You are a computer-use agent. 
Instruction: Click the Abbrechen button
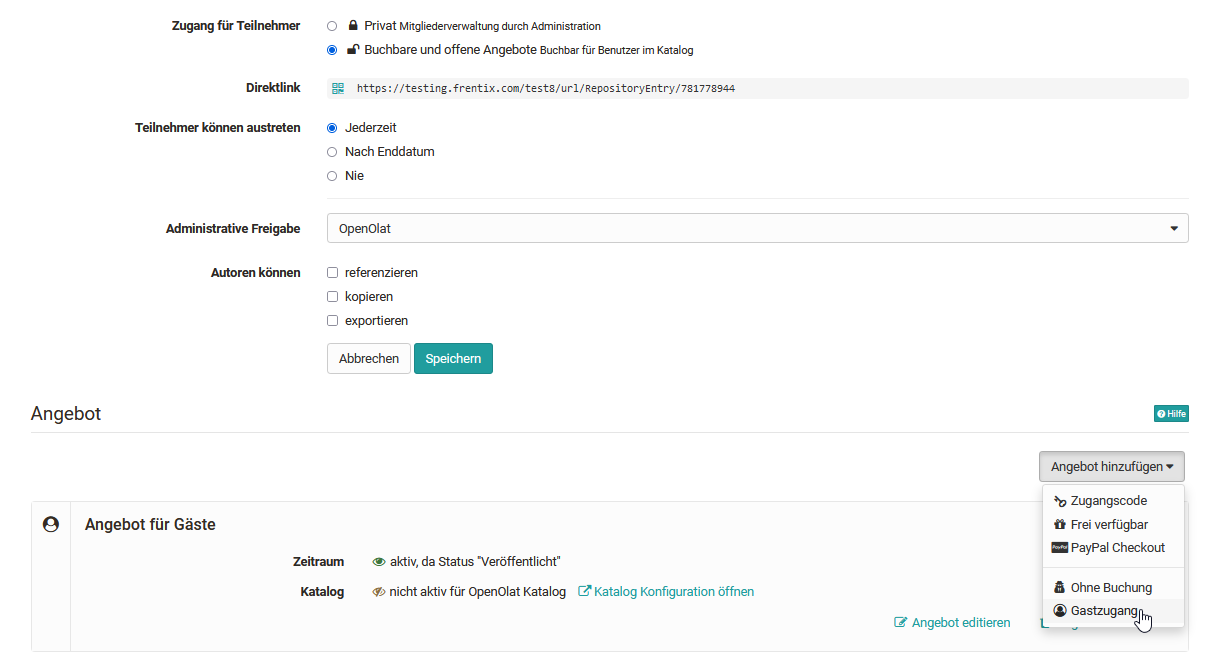tap(368, 359)
